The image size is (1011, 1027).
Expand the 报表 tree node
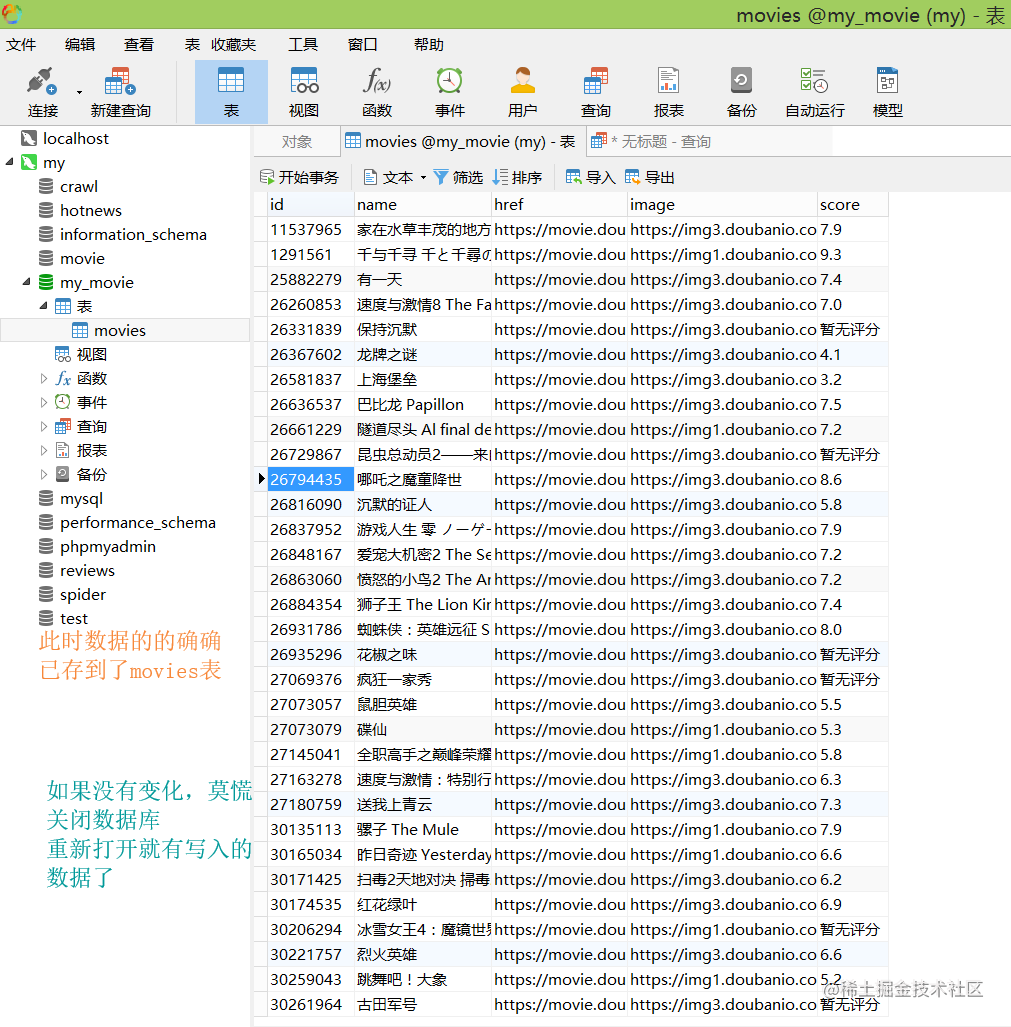pyautogui.click(x=43, y=450)
